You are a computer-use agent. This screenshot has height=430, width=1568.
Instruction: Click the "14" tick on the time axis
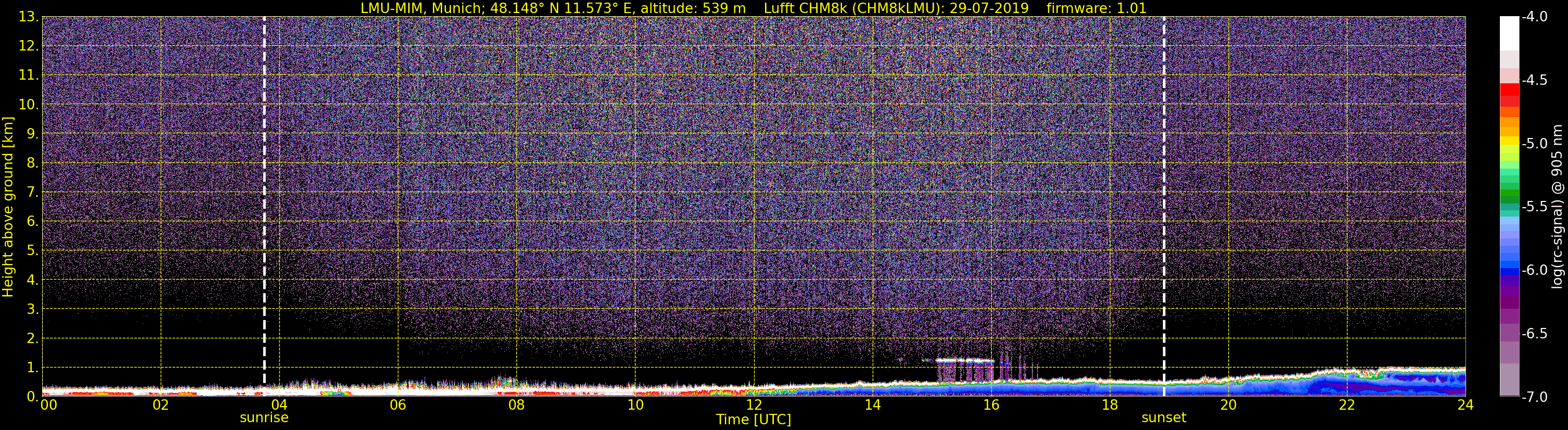click(x=873, y=405)
